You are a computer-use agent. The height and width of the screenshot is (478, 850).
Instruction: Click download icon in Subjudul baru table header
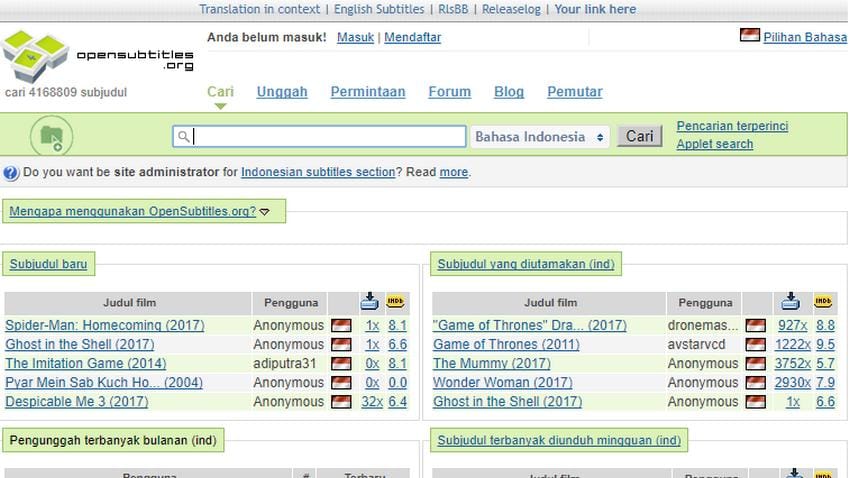coord(370,302)
